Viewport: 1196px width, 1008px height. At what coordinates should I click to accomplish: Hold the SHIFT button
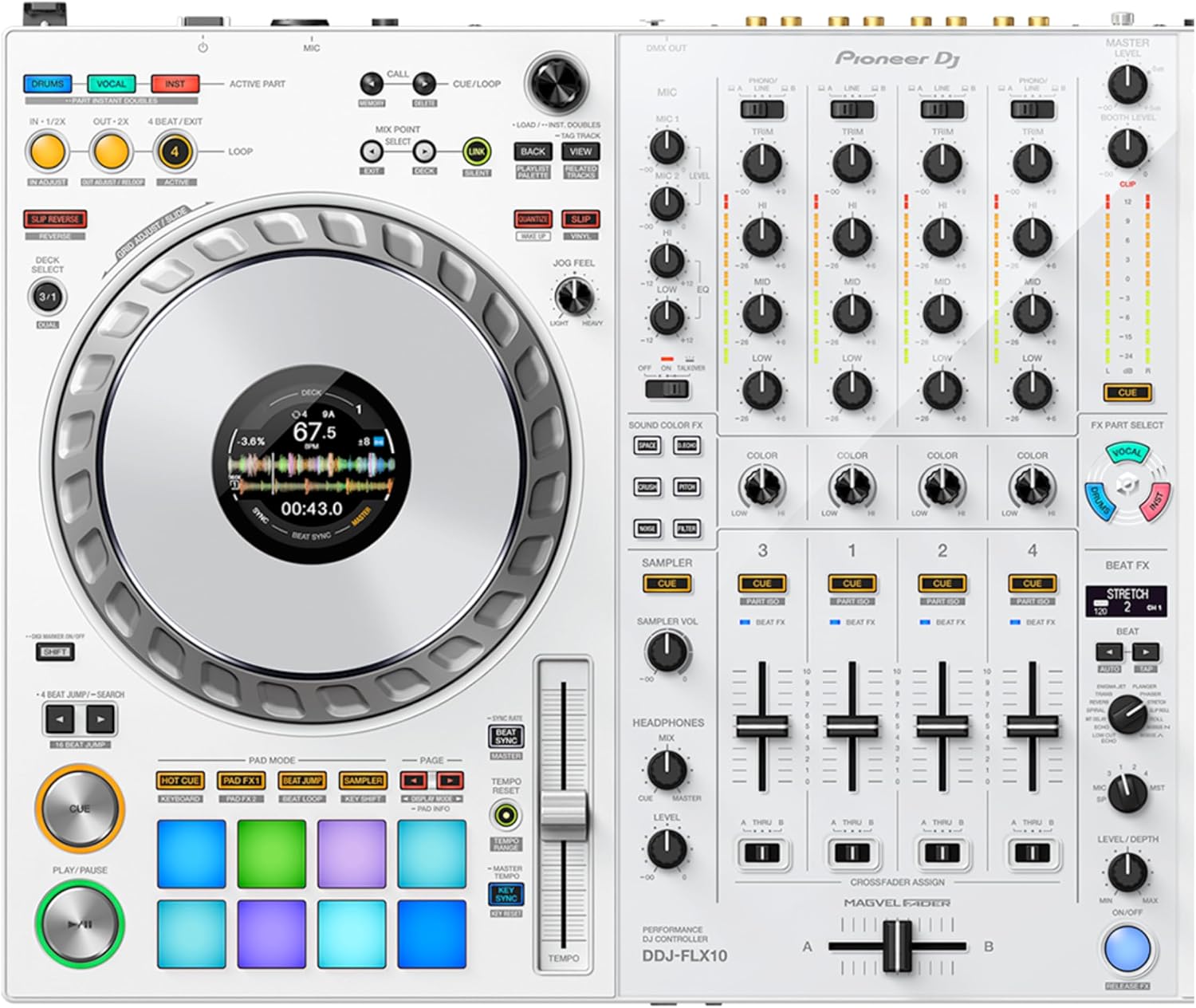pos(55,652)
